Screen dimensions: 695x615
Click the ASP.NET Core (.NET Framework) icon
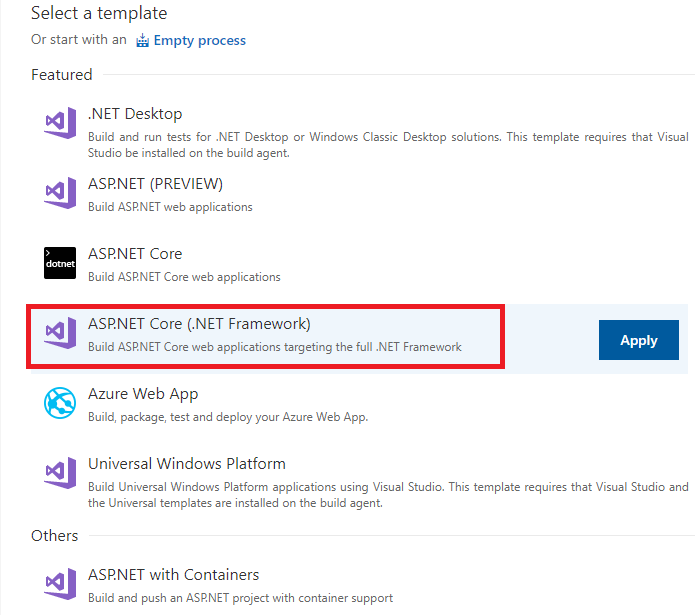(60, 333)
